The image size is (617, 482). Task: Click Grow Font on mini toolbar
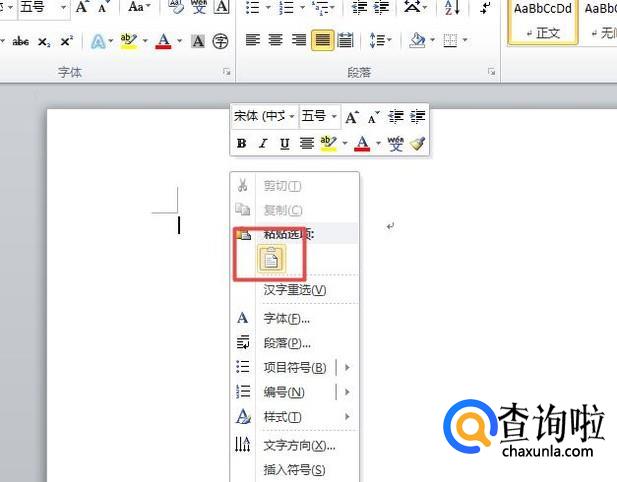352,117
